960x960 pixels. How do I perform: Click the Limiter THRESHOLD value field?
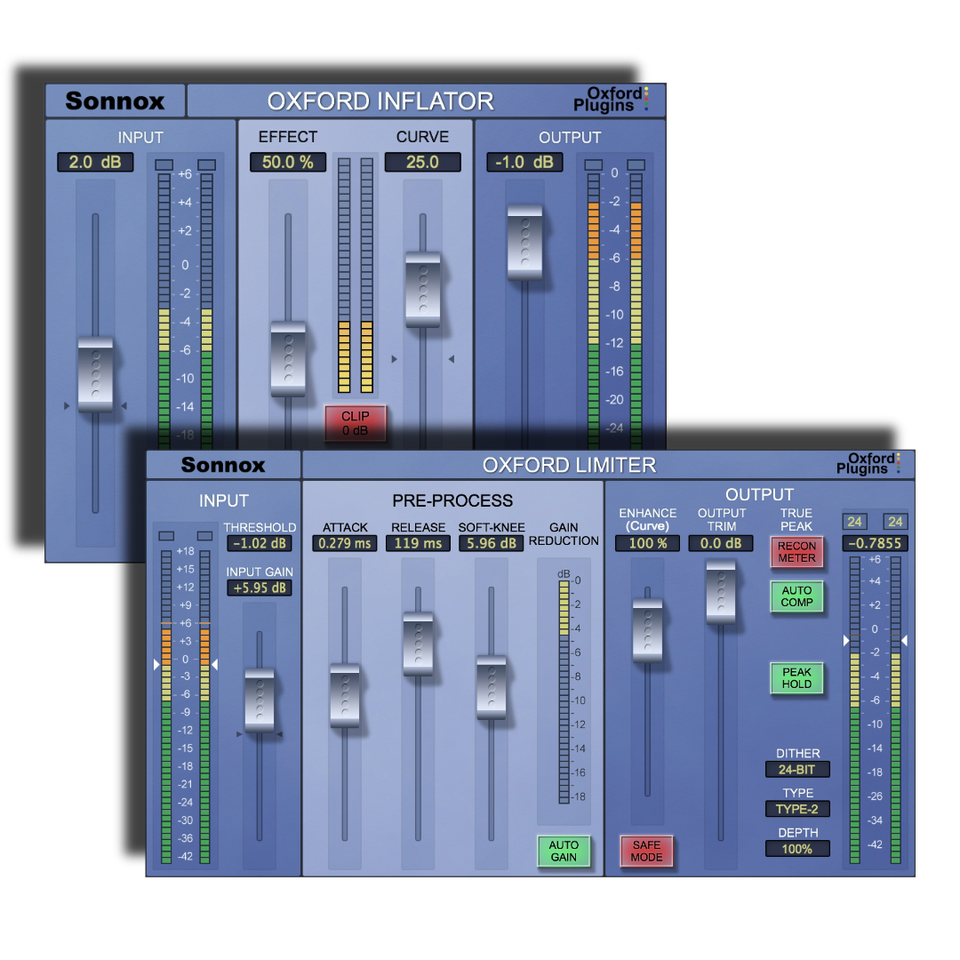(x=259, y=544)
